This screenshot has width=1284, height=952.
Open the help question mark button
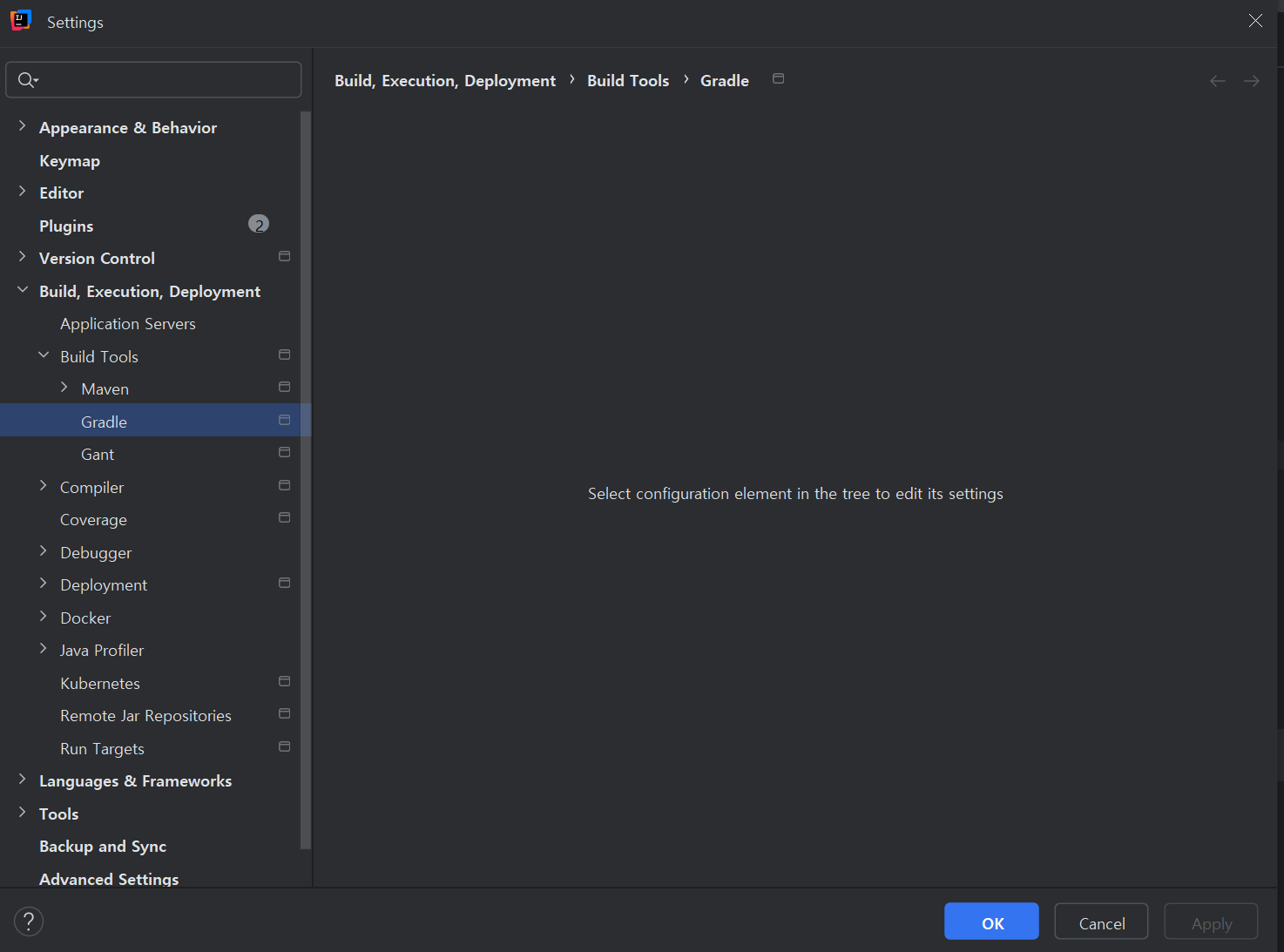pyautogui.click(x=29, y=921)
